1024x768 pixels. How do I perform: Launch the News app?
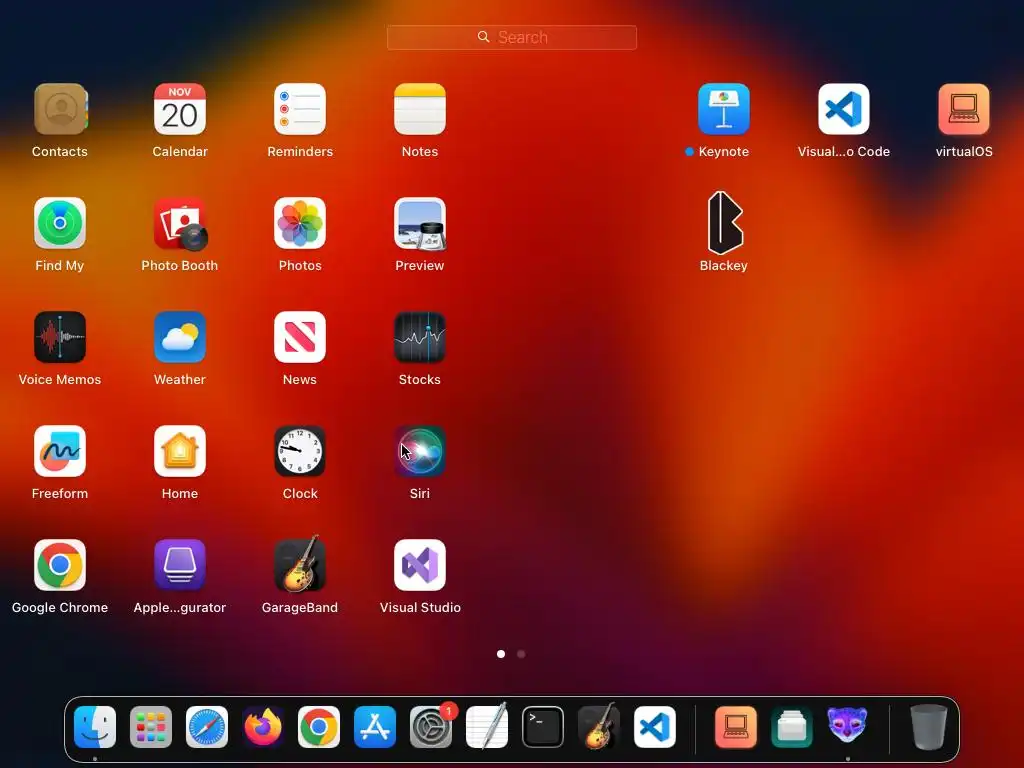(300, 337)
